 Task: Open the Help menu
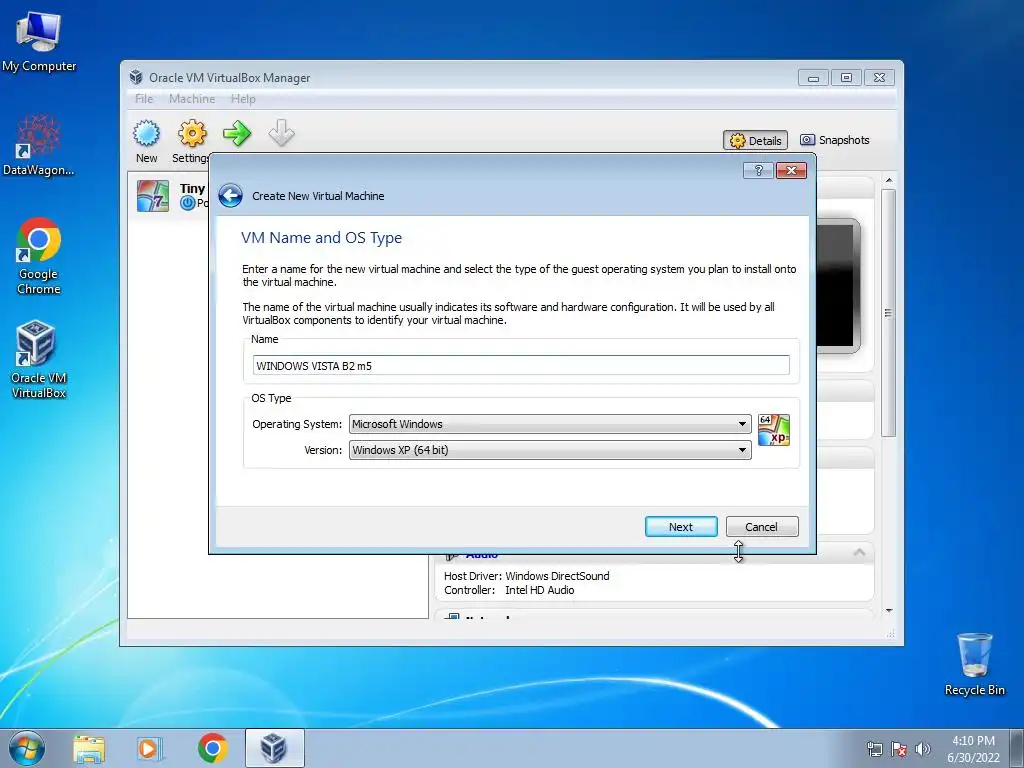click(243, 99)
